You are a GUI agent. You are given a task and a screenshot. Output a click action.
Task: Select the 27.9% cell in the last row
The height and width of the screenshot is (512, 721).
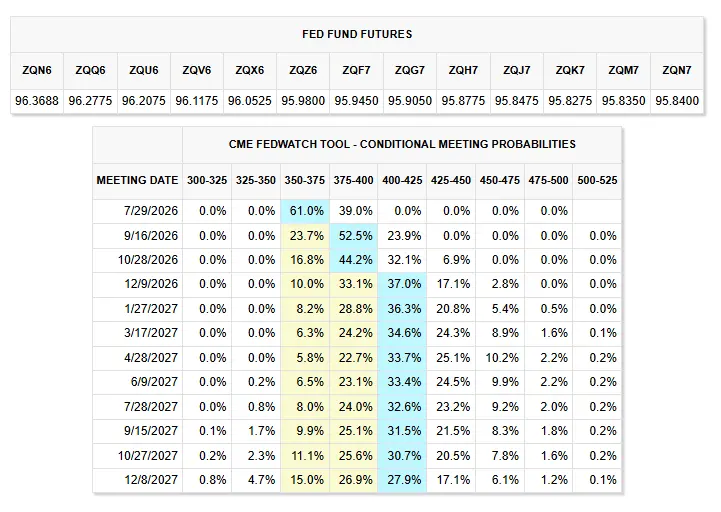click(x=404, y=480)
